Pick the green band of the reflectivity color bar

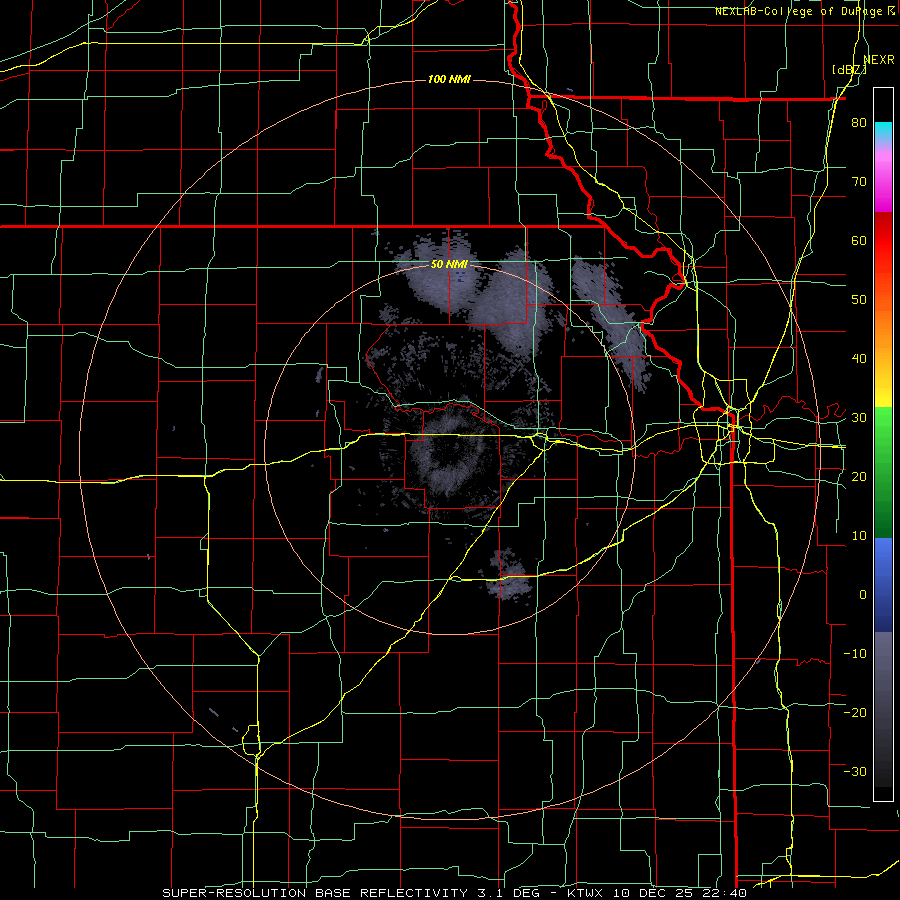tap(883, 472)
